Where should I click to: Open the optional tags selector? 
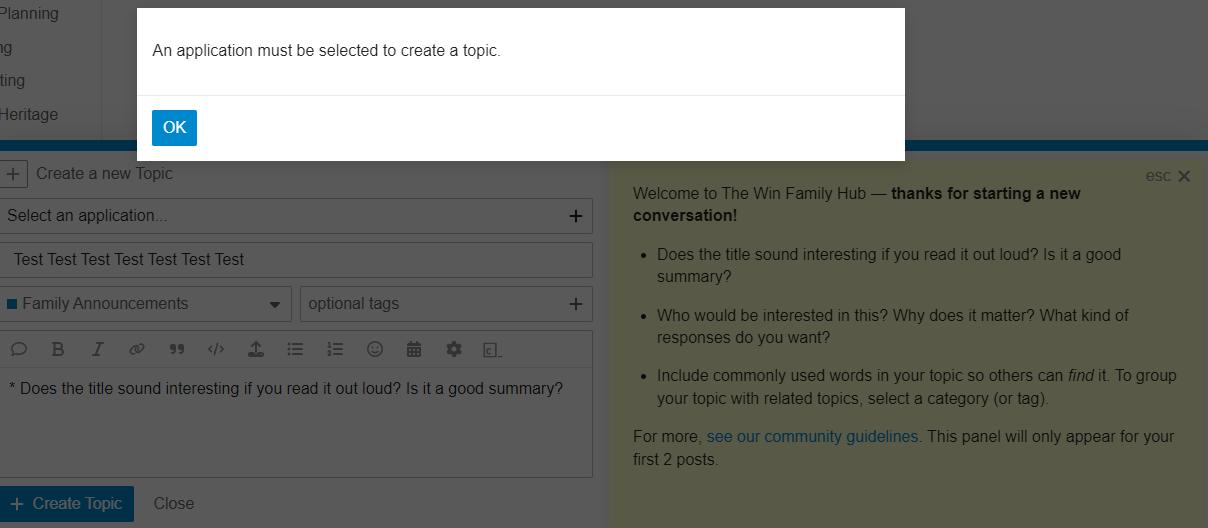[446, 304]
